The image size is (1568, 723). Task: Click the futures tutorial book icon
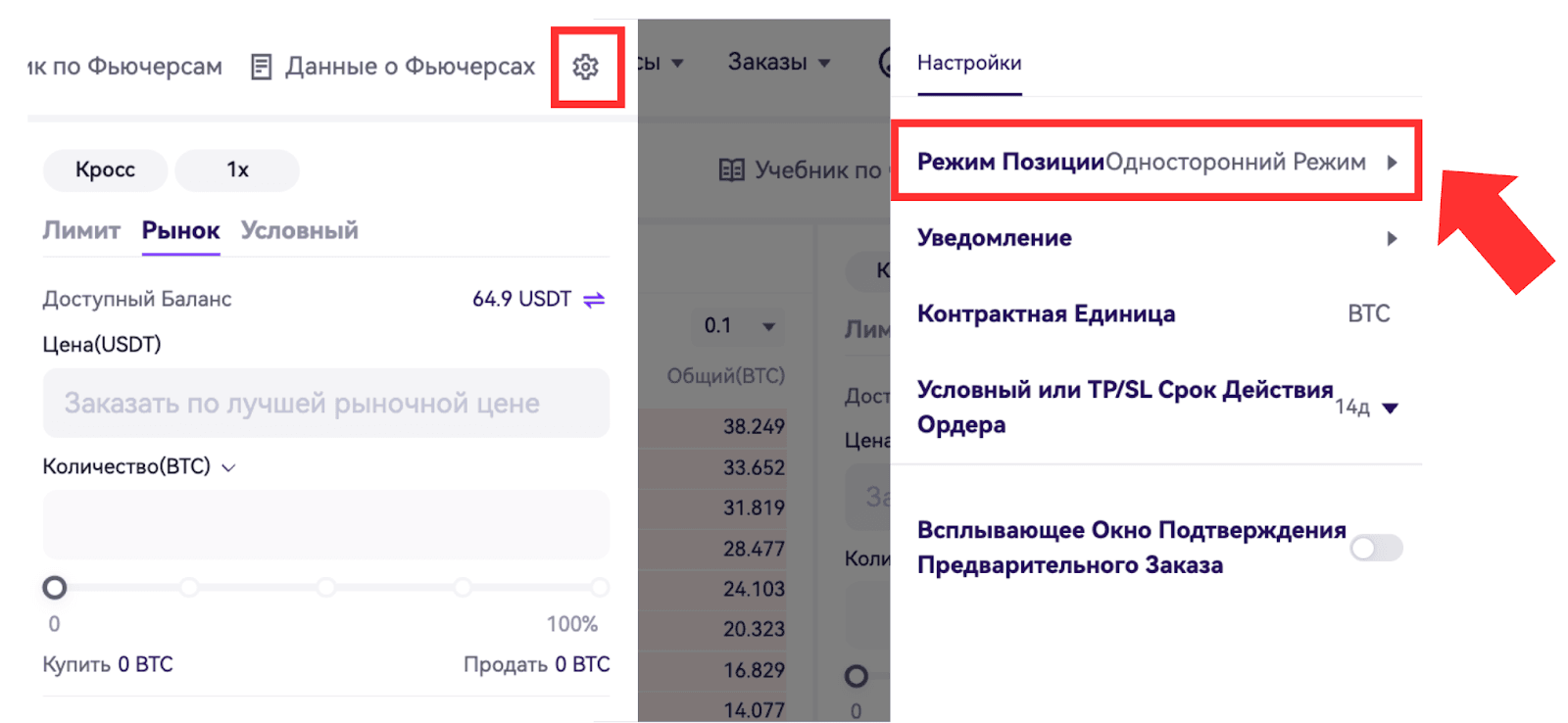coord(731,170)
